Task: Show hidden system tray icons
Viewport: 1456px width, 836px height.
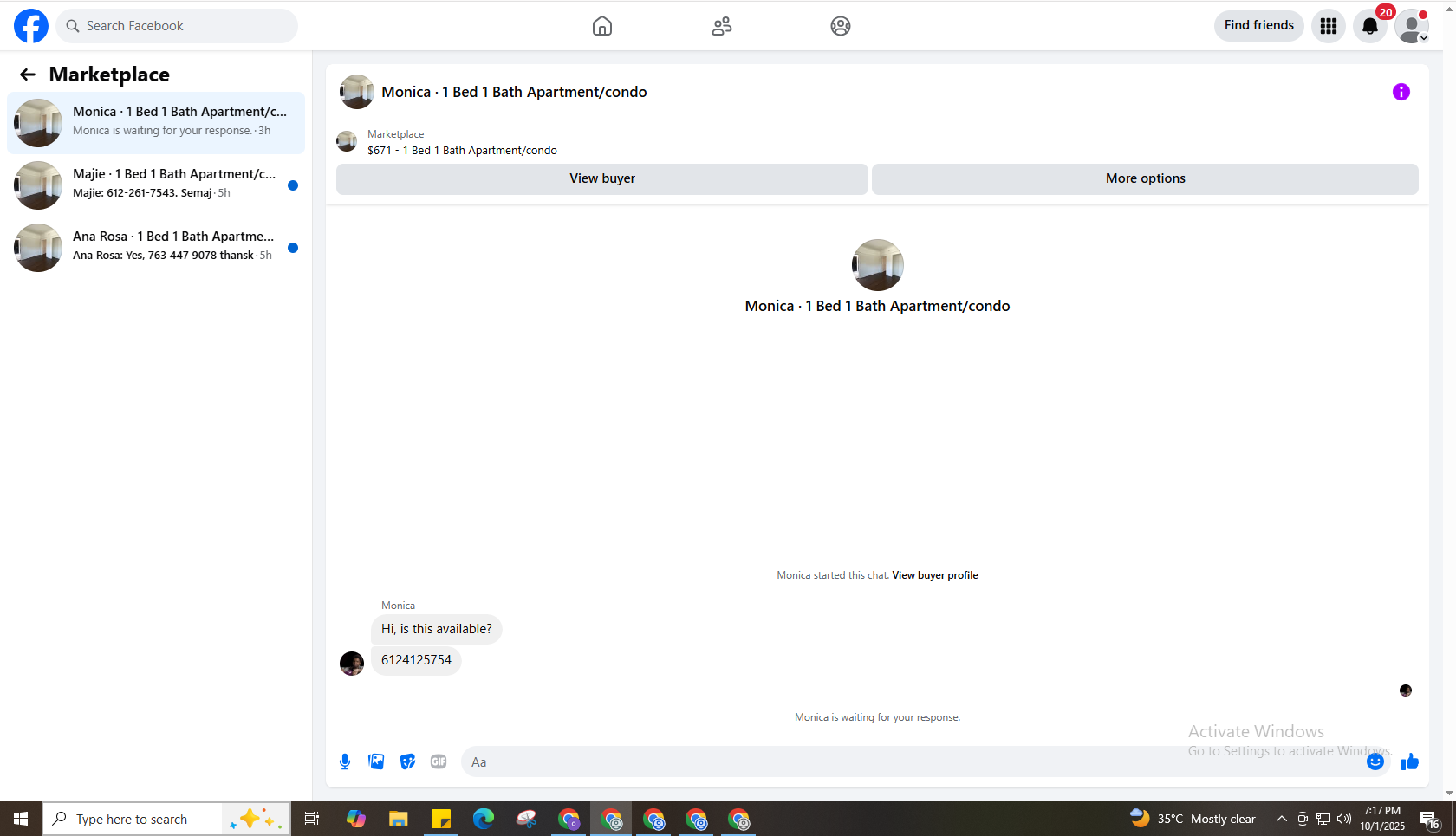Action: click(x=1281, y=819)
